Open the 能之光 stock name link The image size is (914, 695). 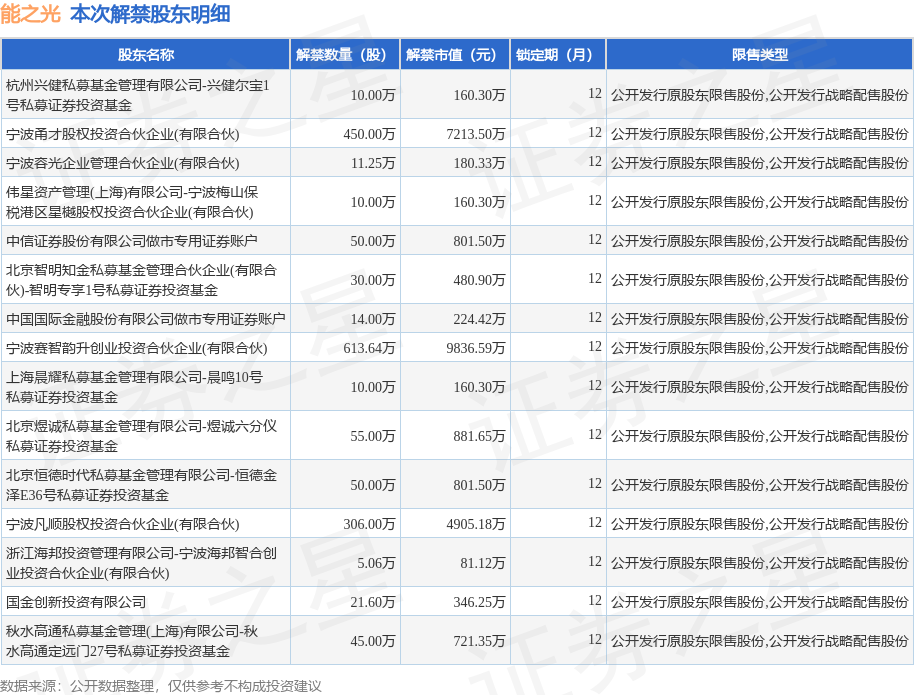coord(30,14)
